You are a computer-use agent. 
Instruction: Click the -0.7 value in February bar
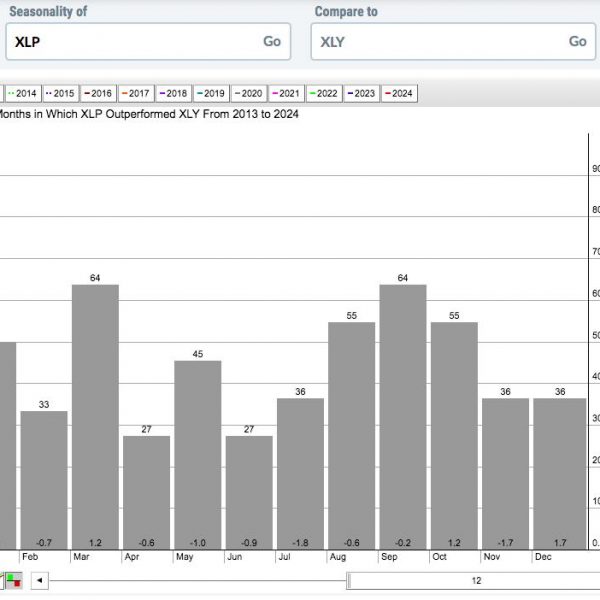(x=44, y=543)
